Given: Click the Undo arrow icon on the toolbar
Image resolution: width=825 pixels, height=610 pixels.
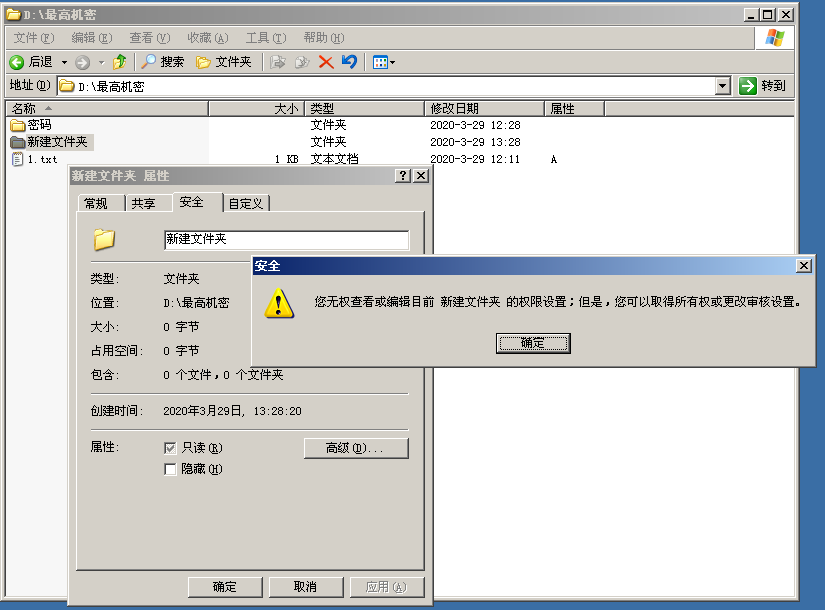Looking at the screenshot, I should tap(349, 61).
